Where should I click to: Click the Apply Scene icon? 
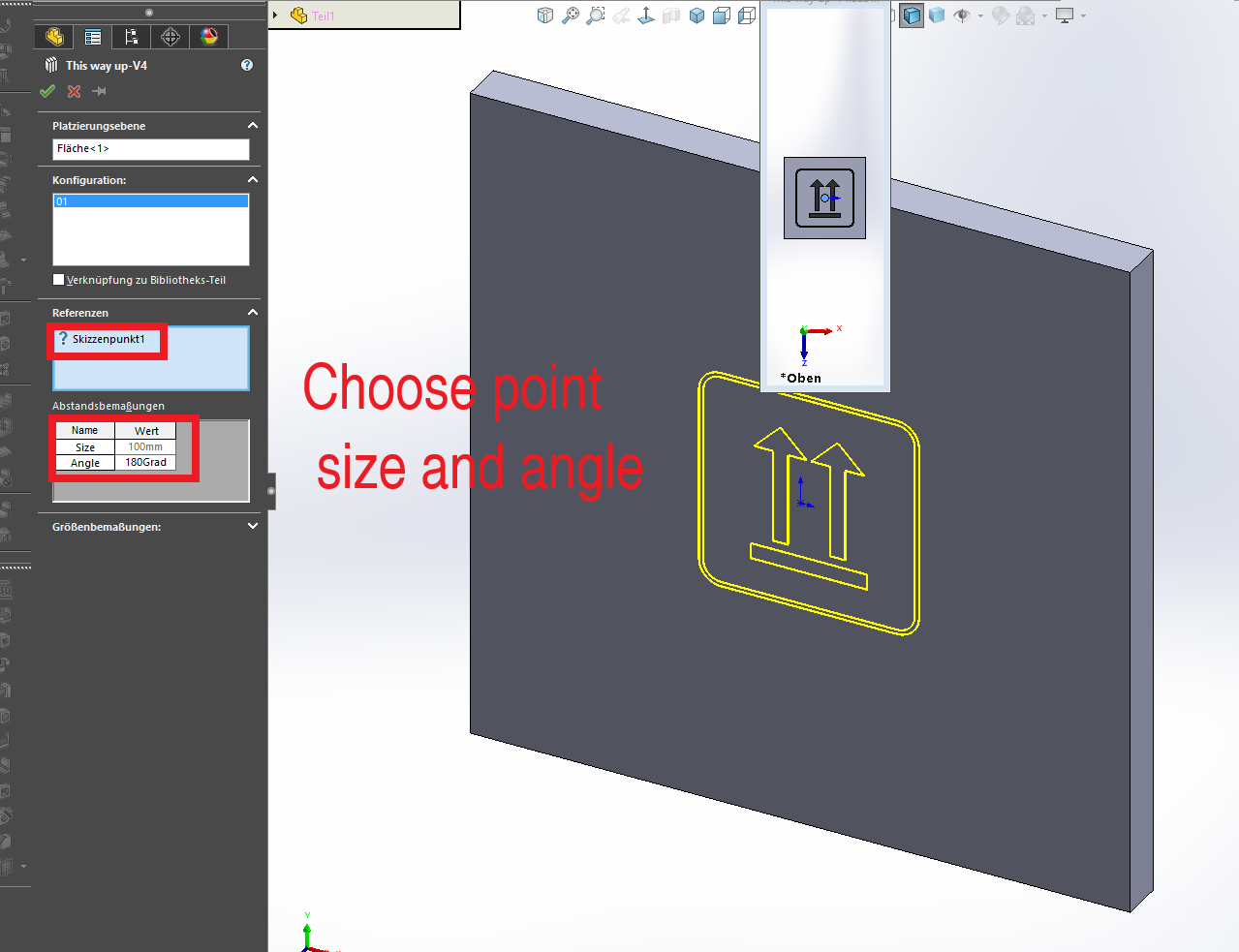click(x=1026, y=15)
